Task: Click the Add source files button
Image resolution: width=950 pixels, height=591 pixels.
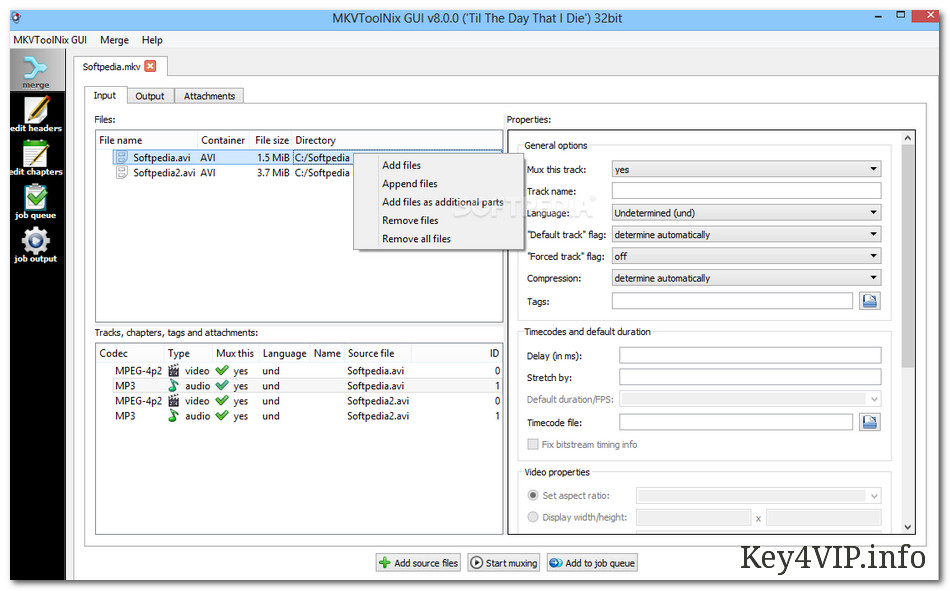Action: coord(418,563)
